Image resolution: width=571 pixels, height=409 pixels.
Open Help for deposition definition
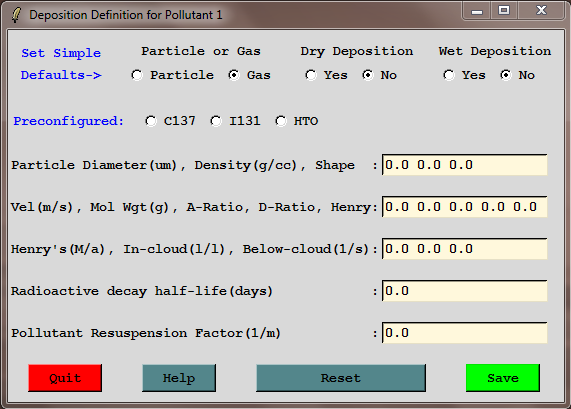[179, 378]
